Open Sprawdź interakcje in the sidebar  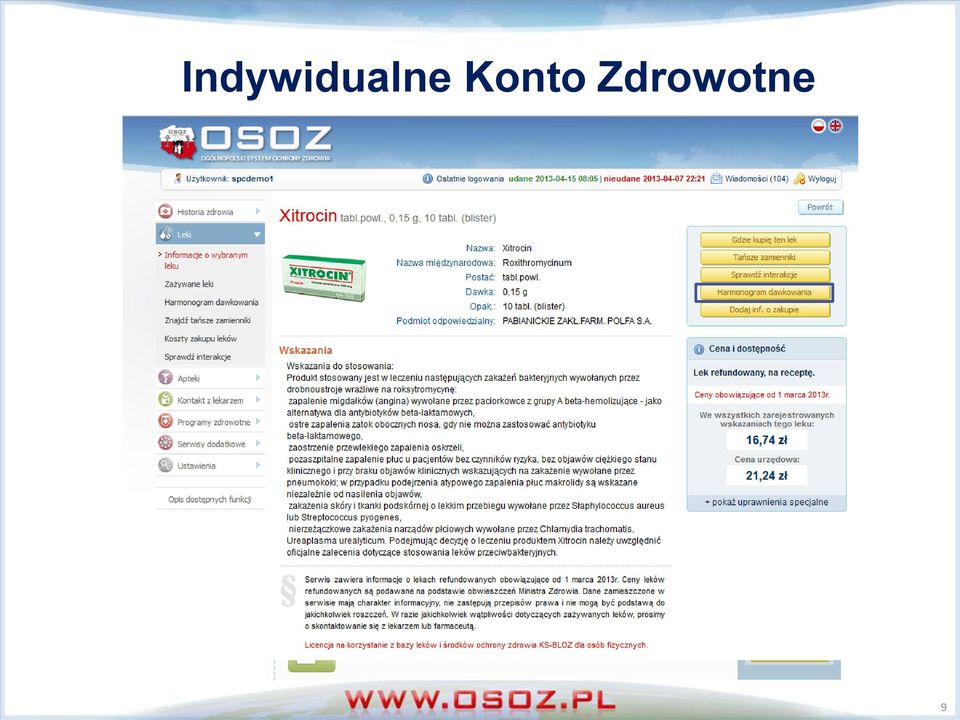(197, 357)
